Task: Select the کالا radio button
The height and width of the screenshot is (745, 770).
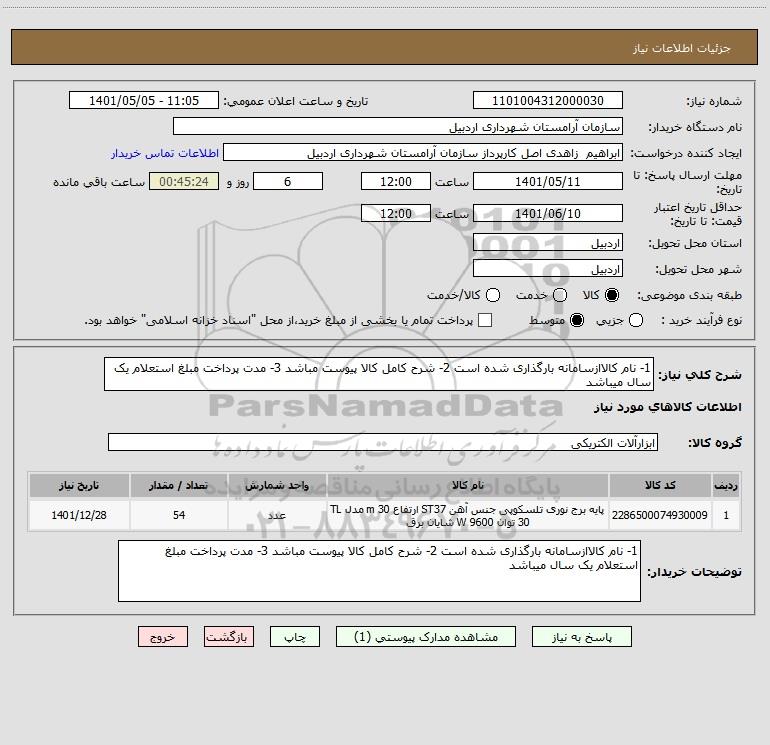Action: (x=612, y=295)
